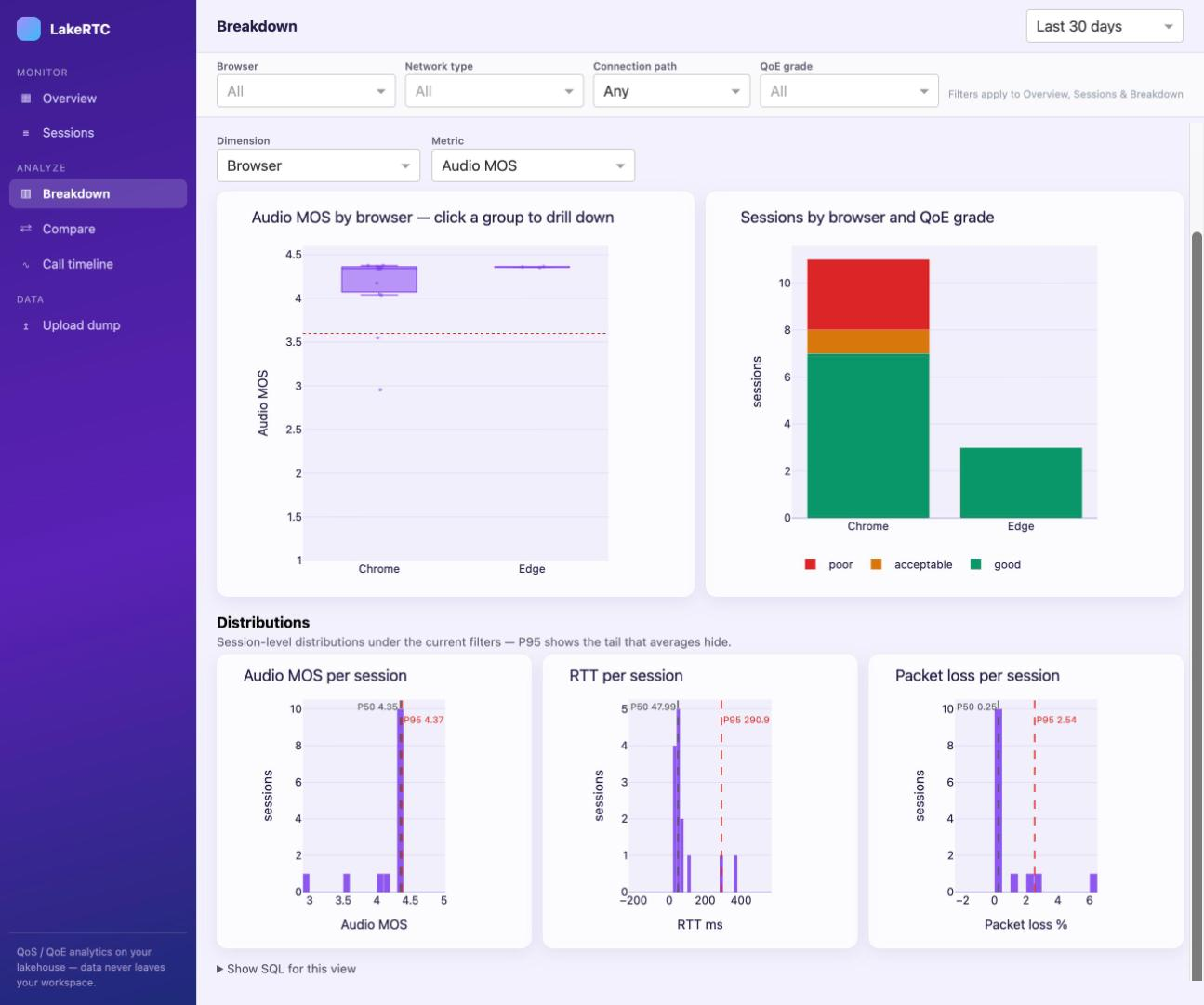Image resolution: width=1204 pixels, height=1005 pixels.
Task: Click the Edge box in Audio MOS plot
Action: click(532, 267)
